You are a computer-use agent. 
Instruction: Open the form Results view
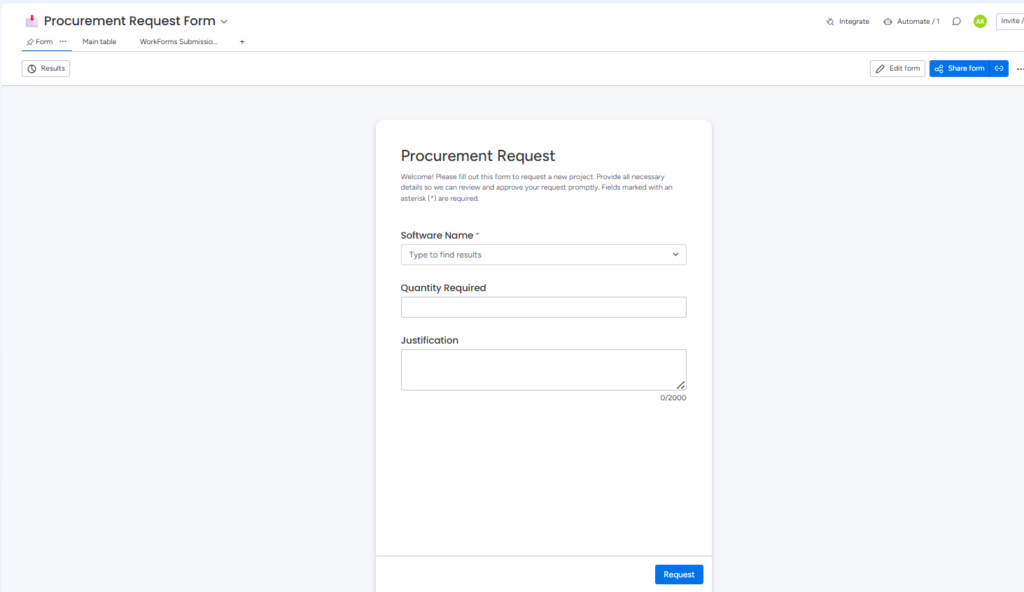click(x=46, y=68)
